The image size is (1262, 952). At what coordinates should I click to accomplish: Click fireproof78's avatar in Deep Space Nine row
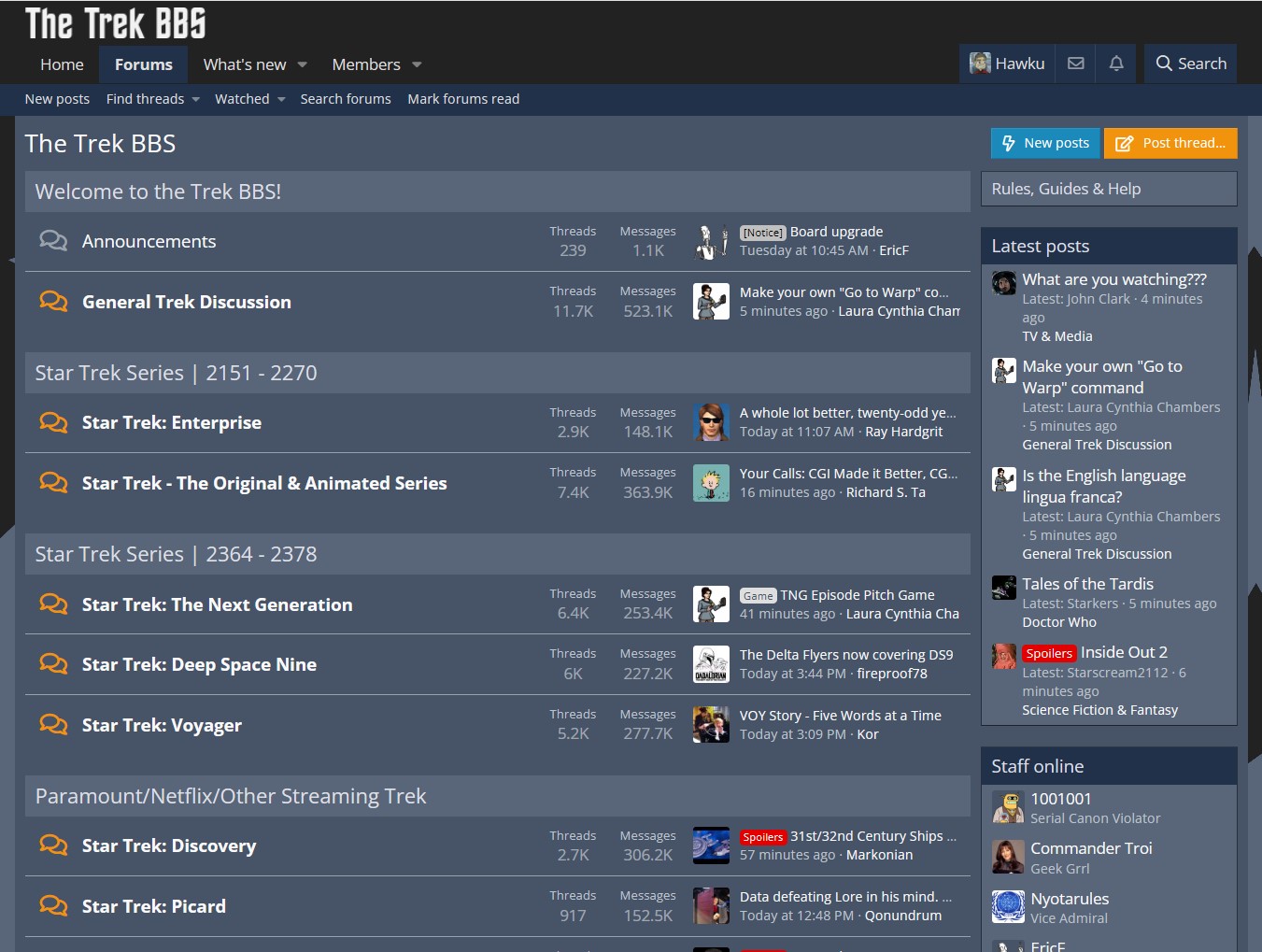coord(711,664)
